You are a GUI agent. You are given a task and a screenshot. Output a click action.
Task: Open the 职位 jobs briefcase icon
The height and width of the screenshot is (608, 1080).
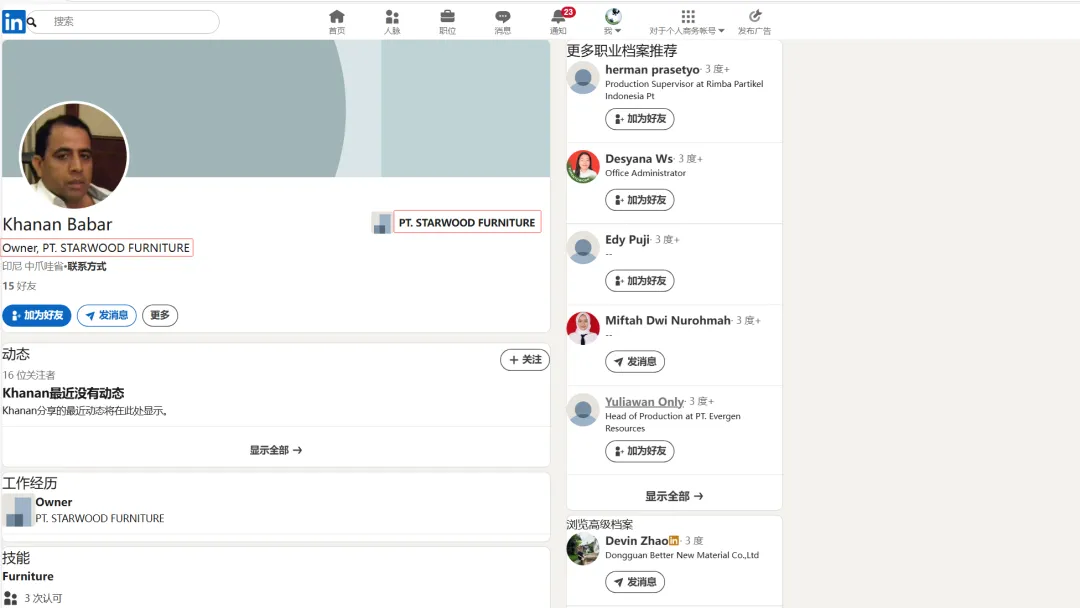(x=447, y=18)
